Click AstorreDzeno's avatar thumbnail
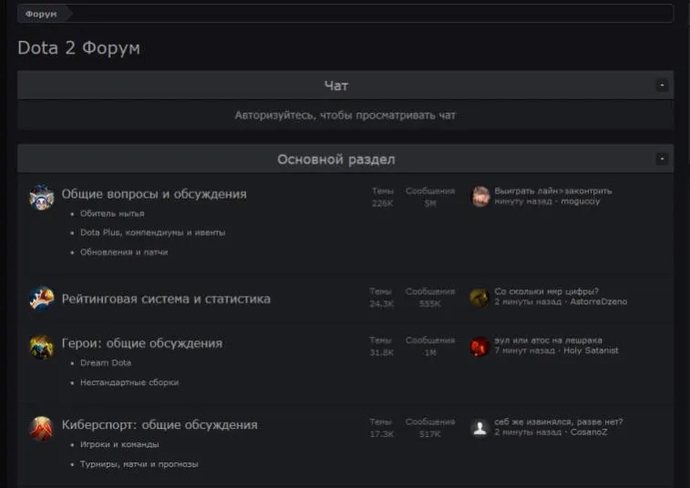Screen dimensions: 690x488 480,298
